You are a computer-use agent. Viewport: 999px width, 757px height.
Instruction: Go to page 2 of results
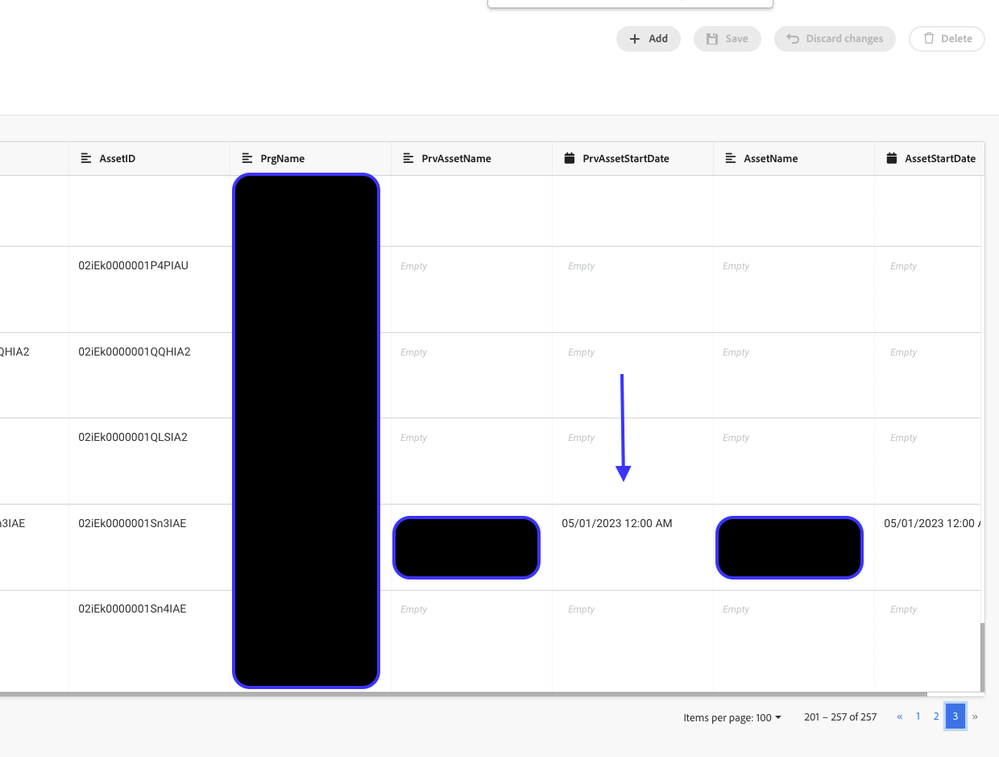pyautogui.click(x=936, y=717)
